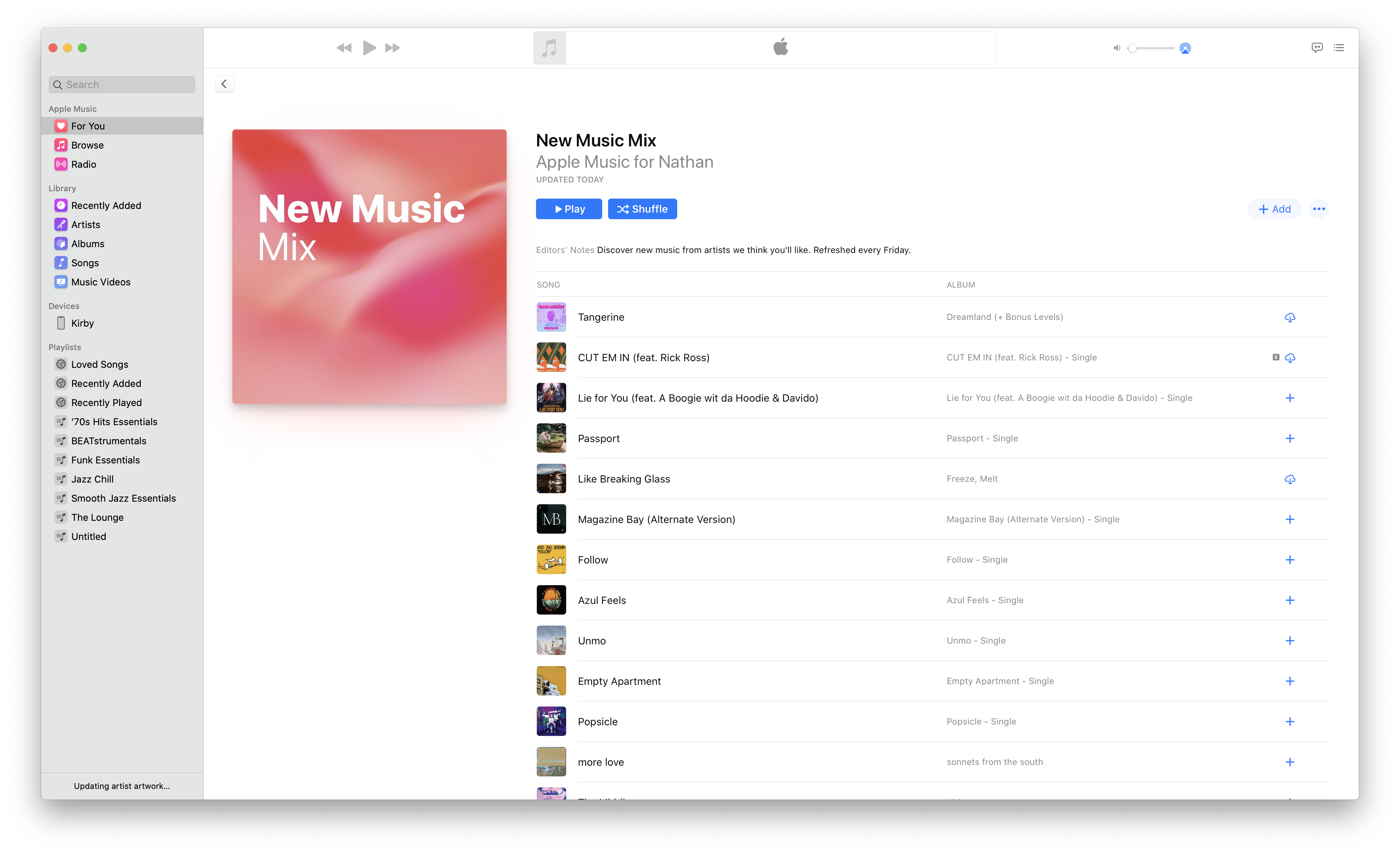Open the AirPlay audio output icon
The height and width of the screenshot is (854, 1400).
click(x=1185, y=48)
